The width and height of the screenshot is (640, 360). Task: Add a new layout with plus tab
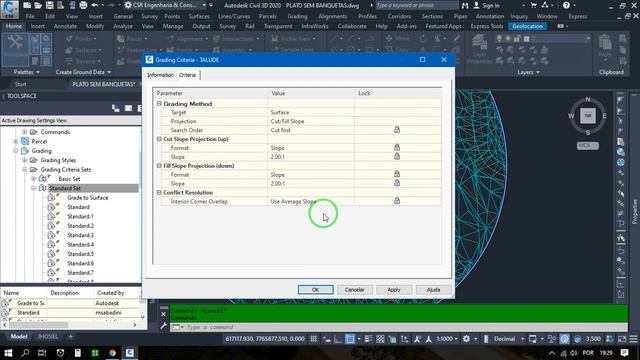tap(70, 337)
